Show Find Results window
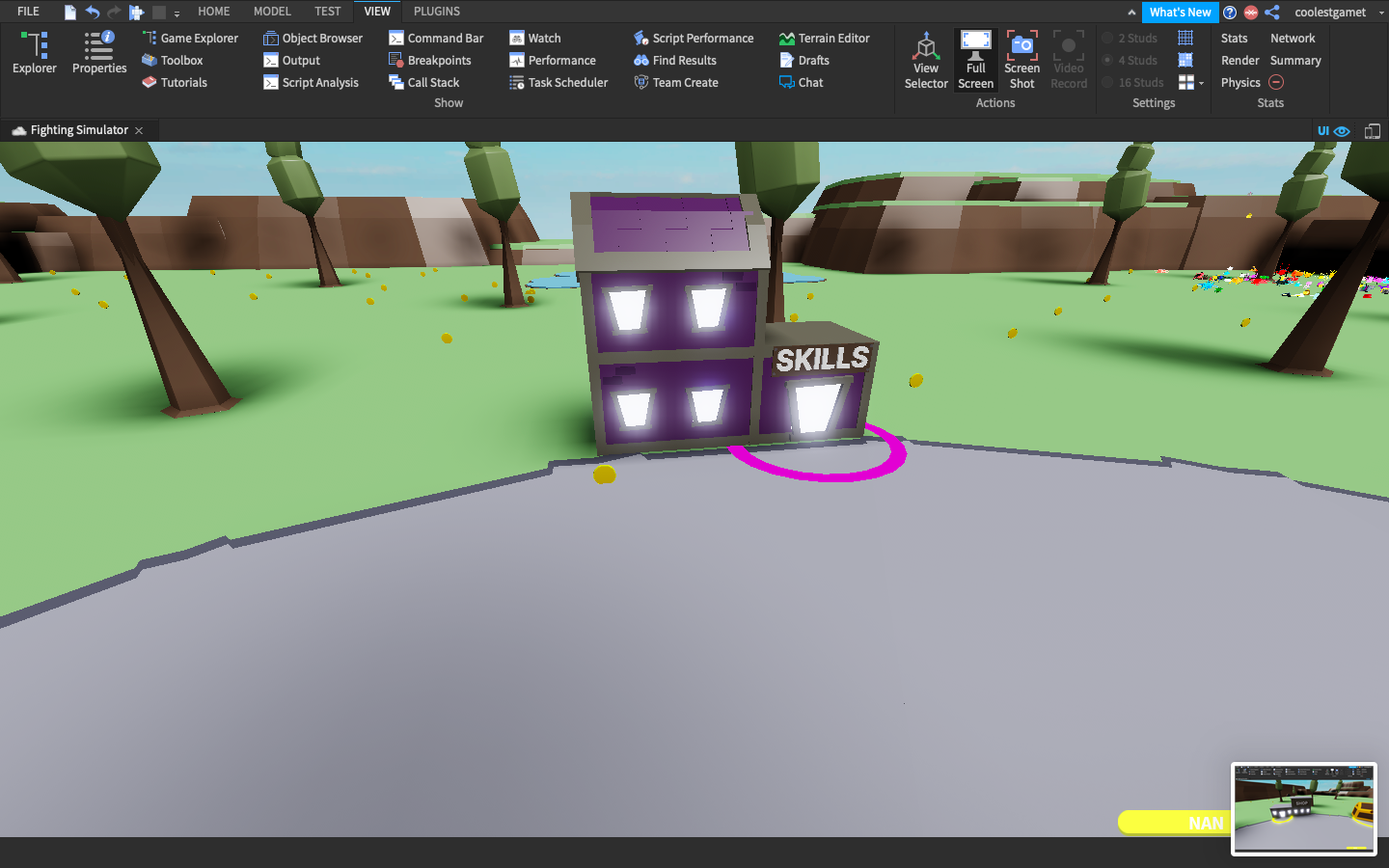Screen dimensions: 1389x868 pos(675,60)
